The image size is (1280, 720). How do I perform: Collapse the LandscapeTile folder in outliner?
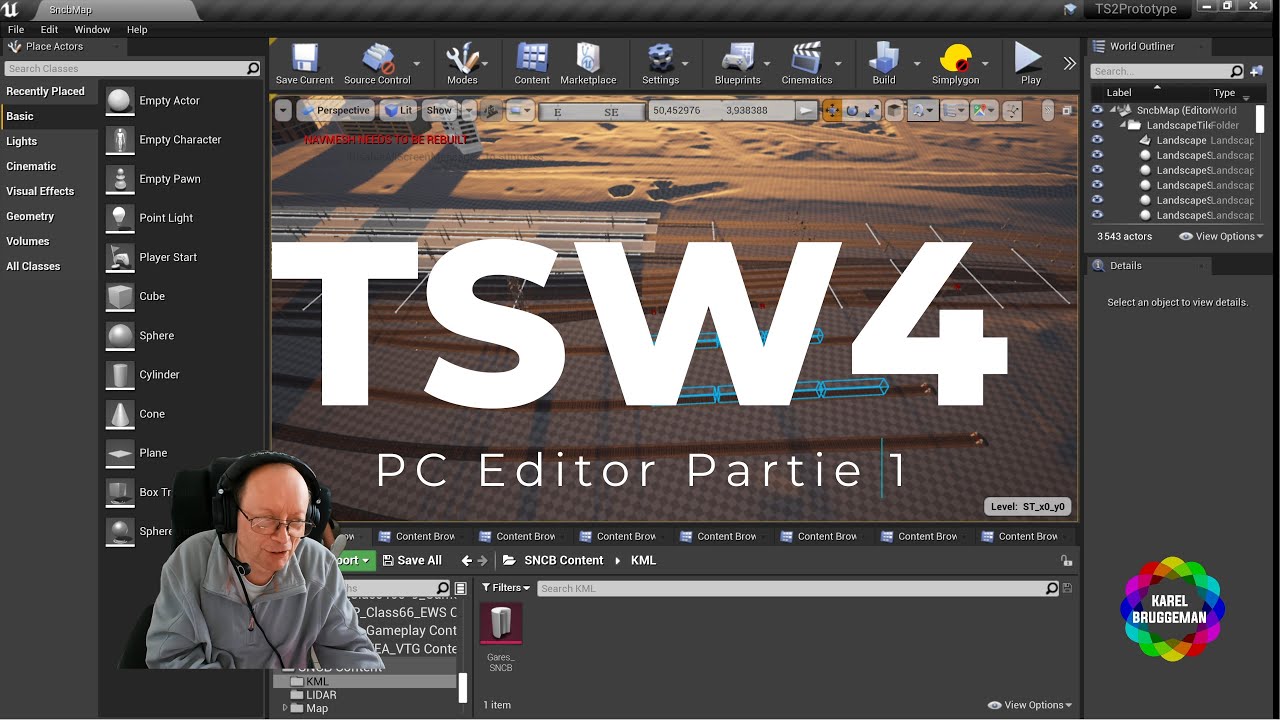1124,125
